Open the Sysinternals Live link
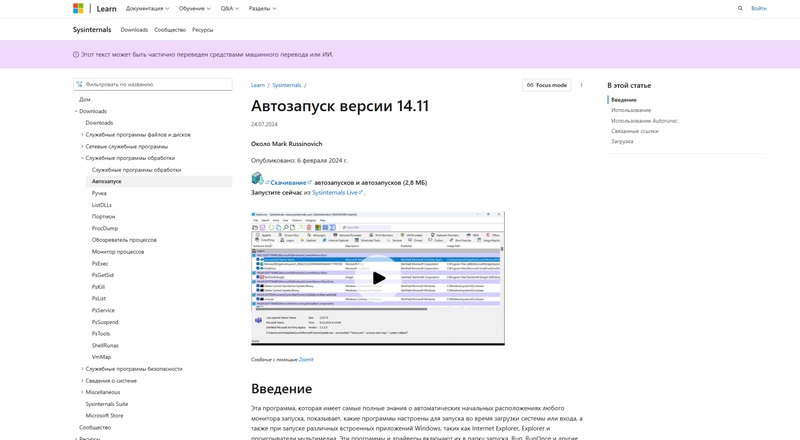 tap(335, 193)
